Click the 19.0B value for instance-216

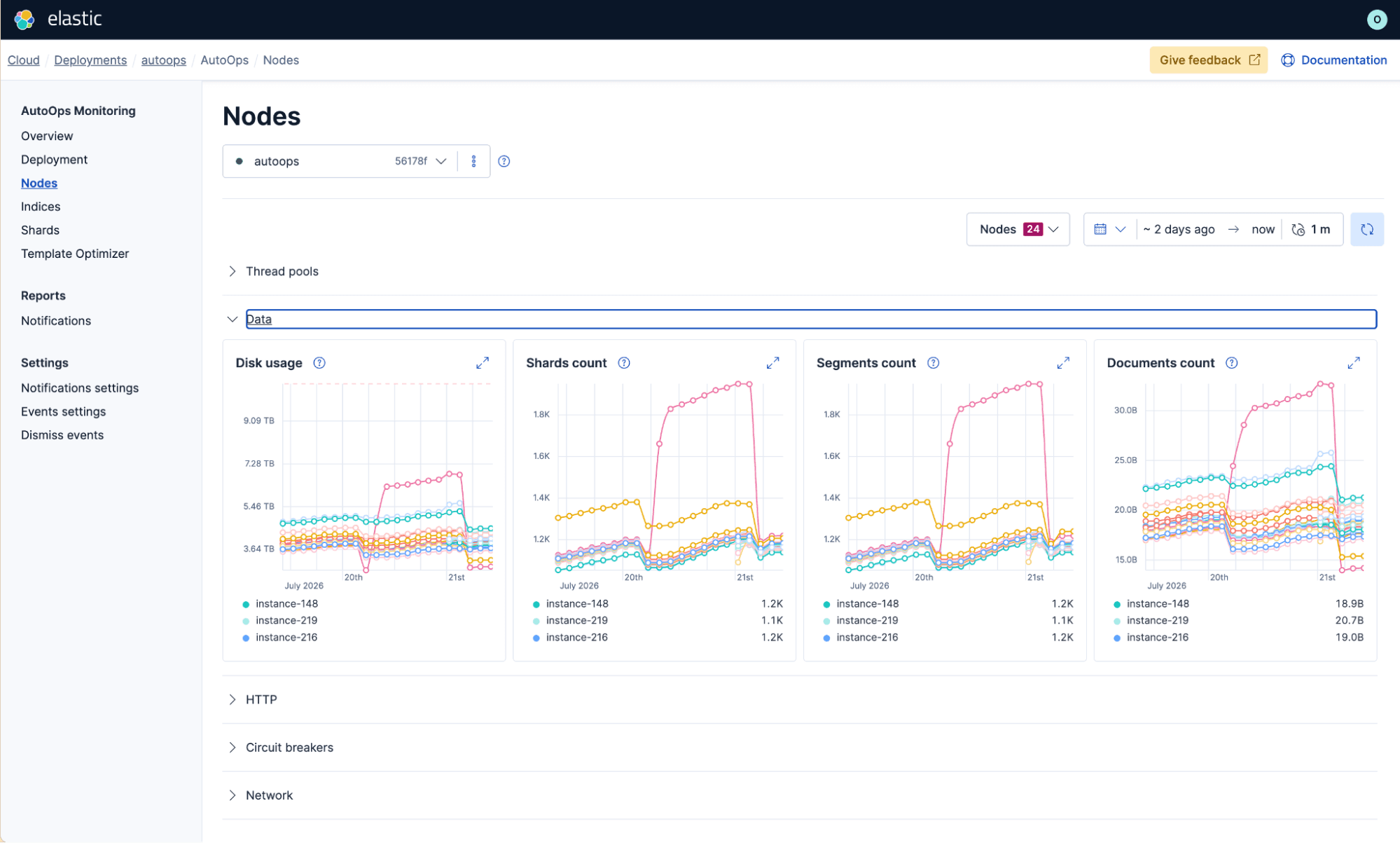click(x=1349, y=638)
